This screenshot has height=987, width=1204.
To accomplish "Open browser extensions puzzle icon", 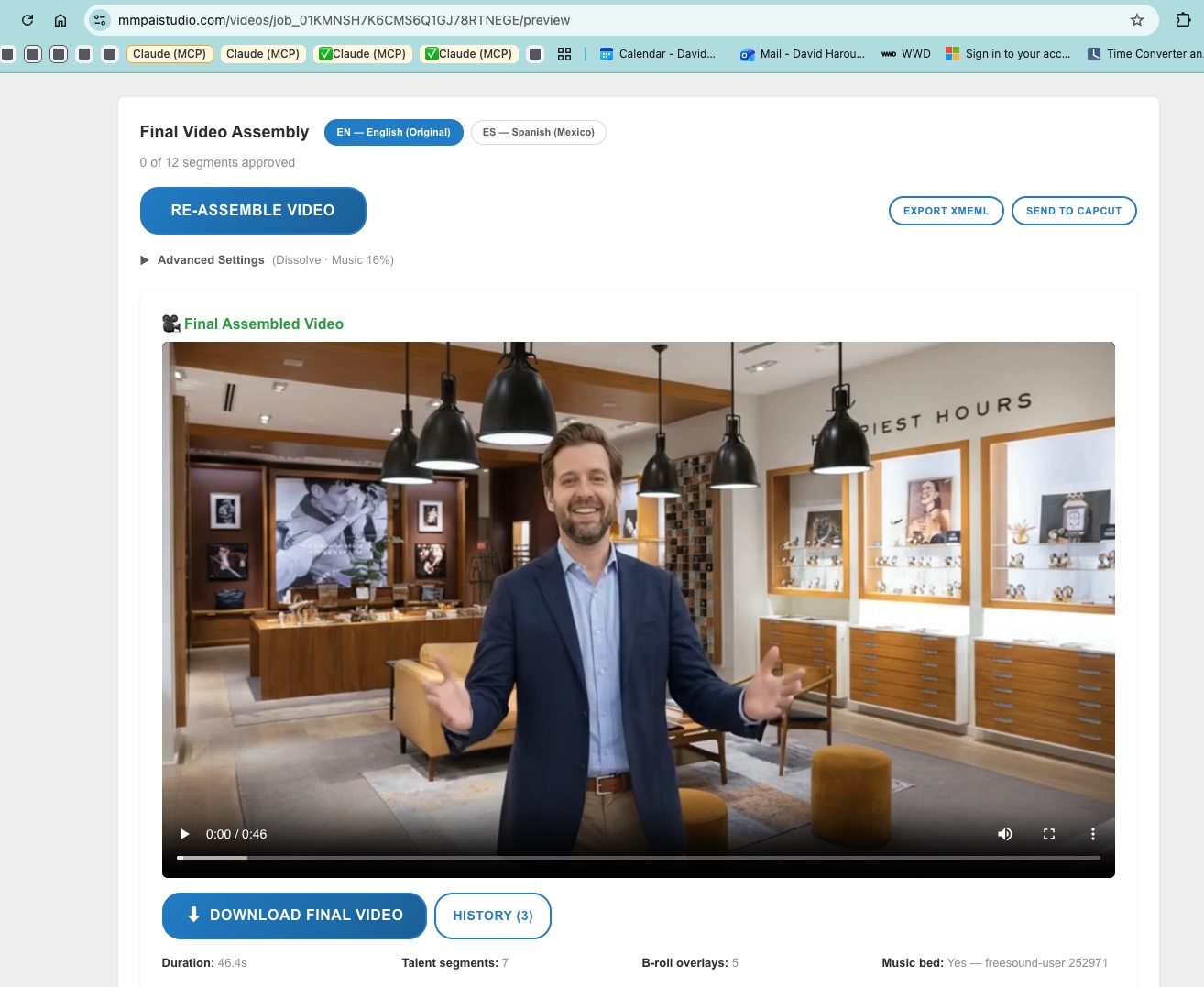I will [x=1183, y=20].
